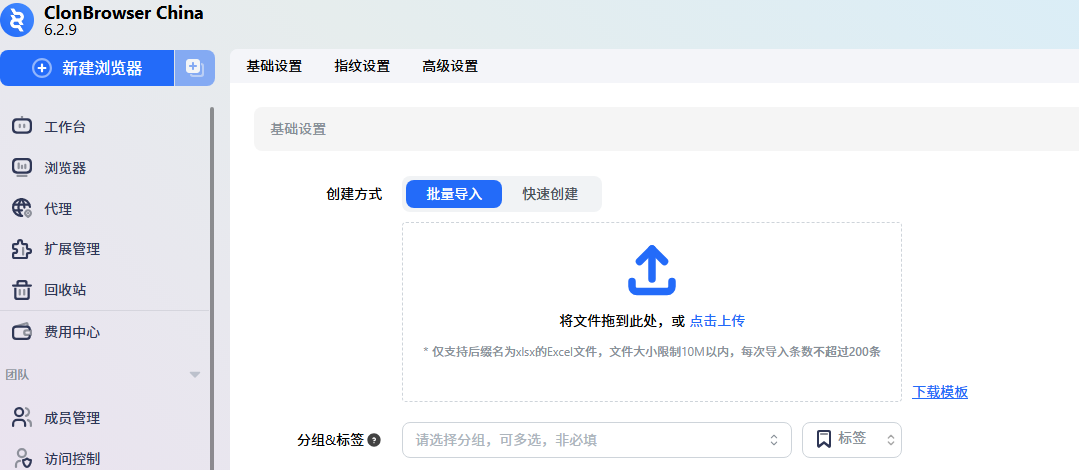This screenshot has height=470, width=1079.
Task: Open the 标签 tag dropdown
Action: coord(851,440)
